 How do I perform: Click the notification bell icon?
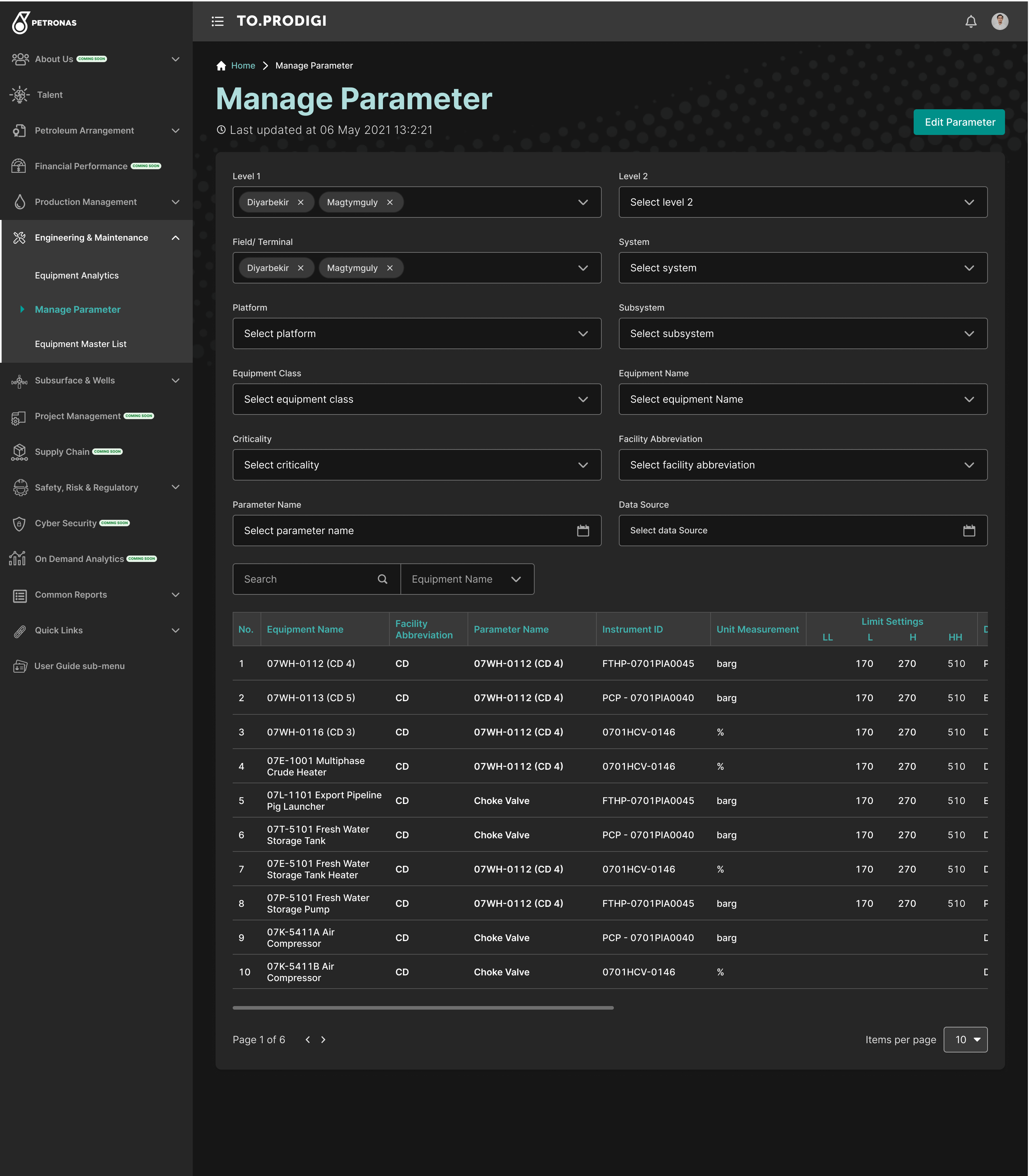(x=970, y=22)
